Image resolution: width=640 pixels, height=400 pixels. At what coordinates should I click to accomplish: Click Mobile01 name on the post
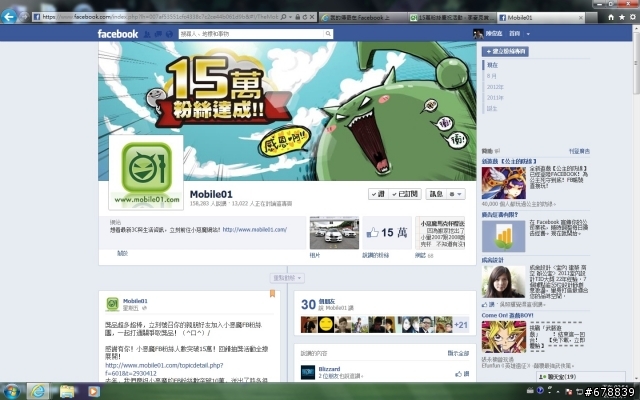[x=135, y=301]
